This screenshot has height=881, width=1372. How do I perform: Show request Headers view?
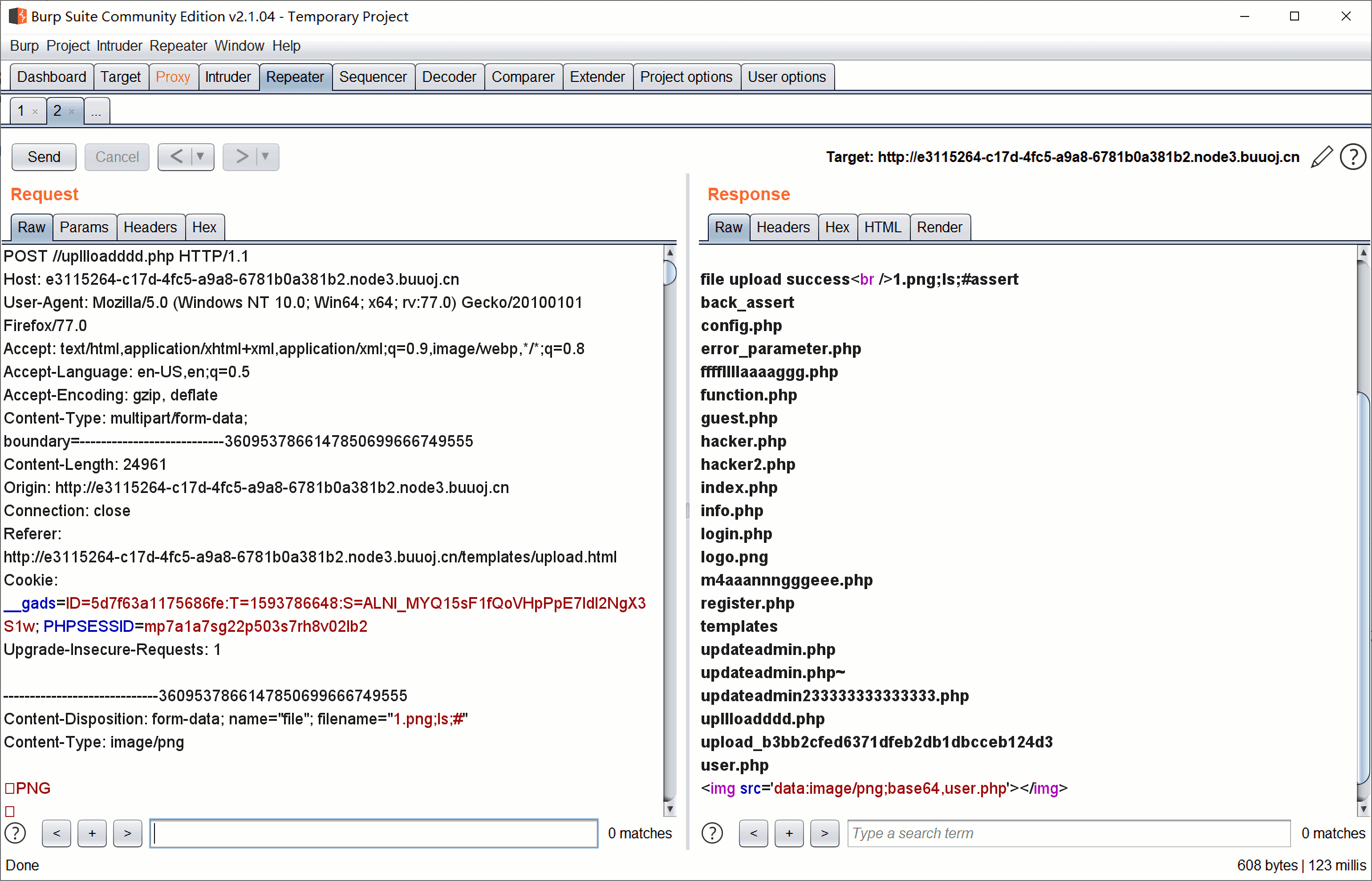(150, 228)
